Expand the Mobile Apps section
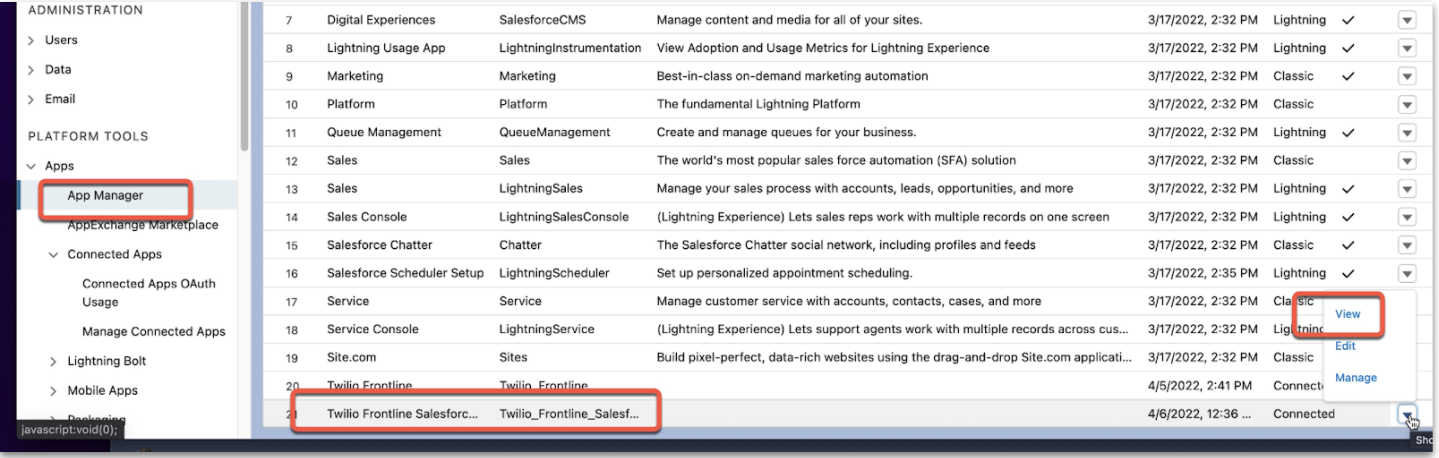 click(x=54, y=391)
